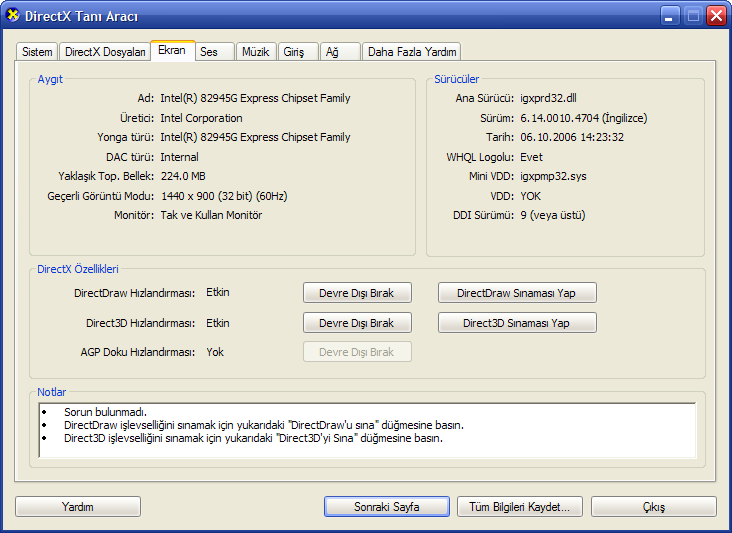The image size is (732, 533).
Task: Click the '224.0 MB' memory value
Action: click(x=183, y=176)
